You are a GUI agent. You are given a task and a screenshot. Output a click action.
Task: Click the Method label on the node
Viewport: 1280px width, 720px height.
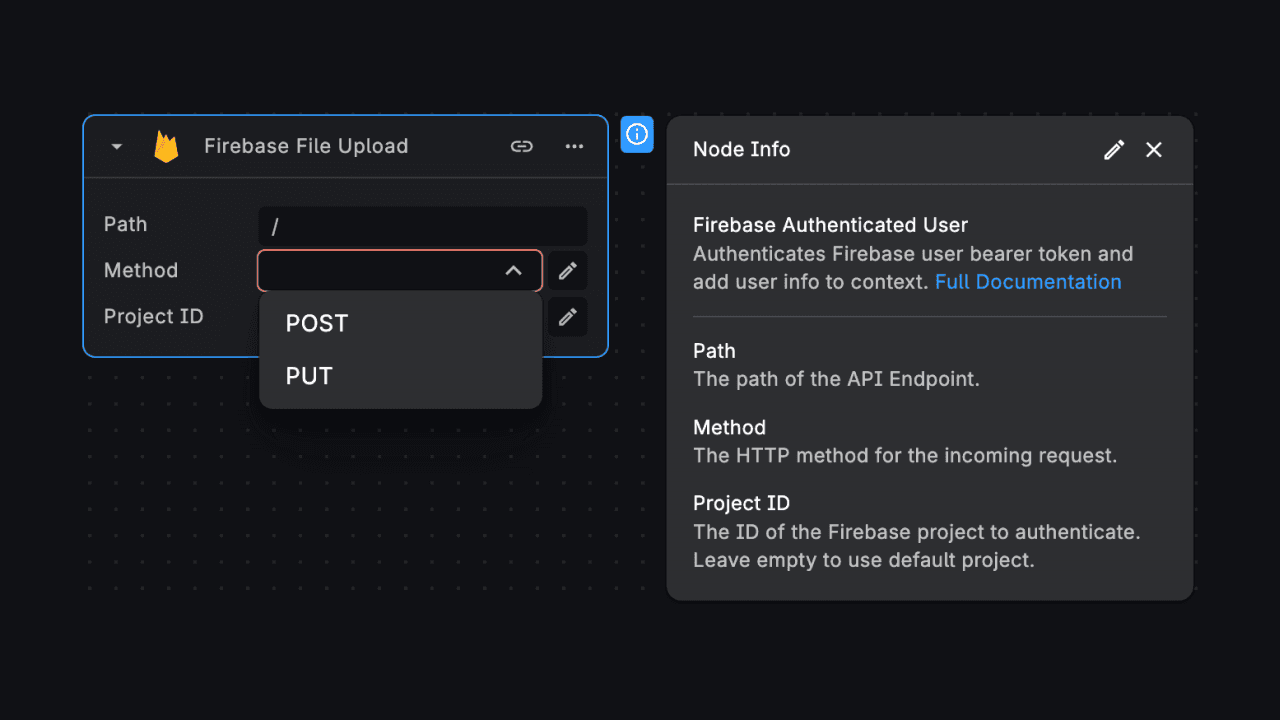(140, 270)
